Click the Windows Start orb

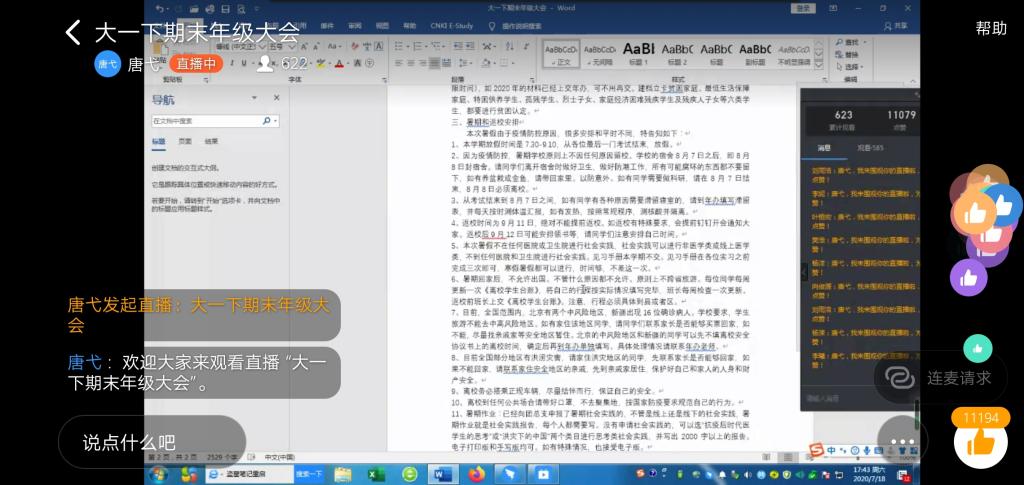pyautogui.click(x=157, y=475)
